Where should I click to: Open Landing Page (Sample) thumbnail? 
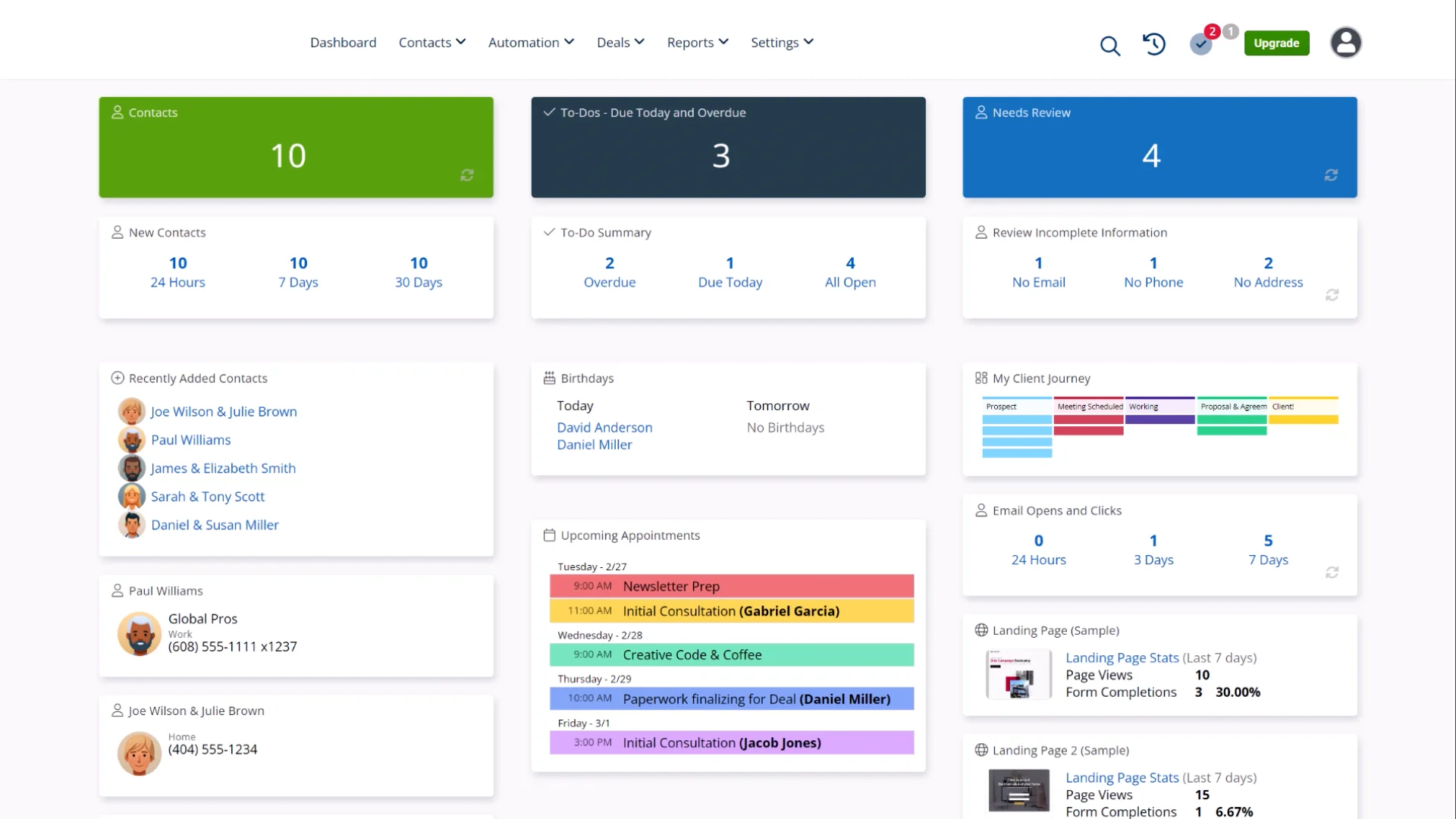pyautogui.click(x=1018, y=674)
